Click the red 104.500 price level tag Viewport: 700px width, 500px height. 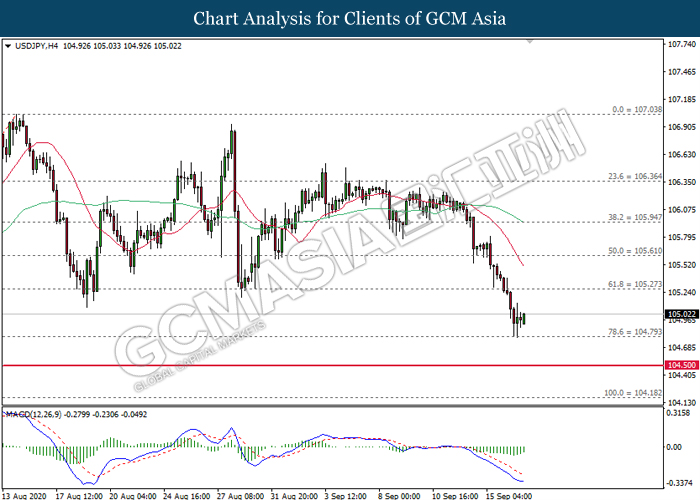pos(682,365)
